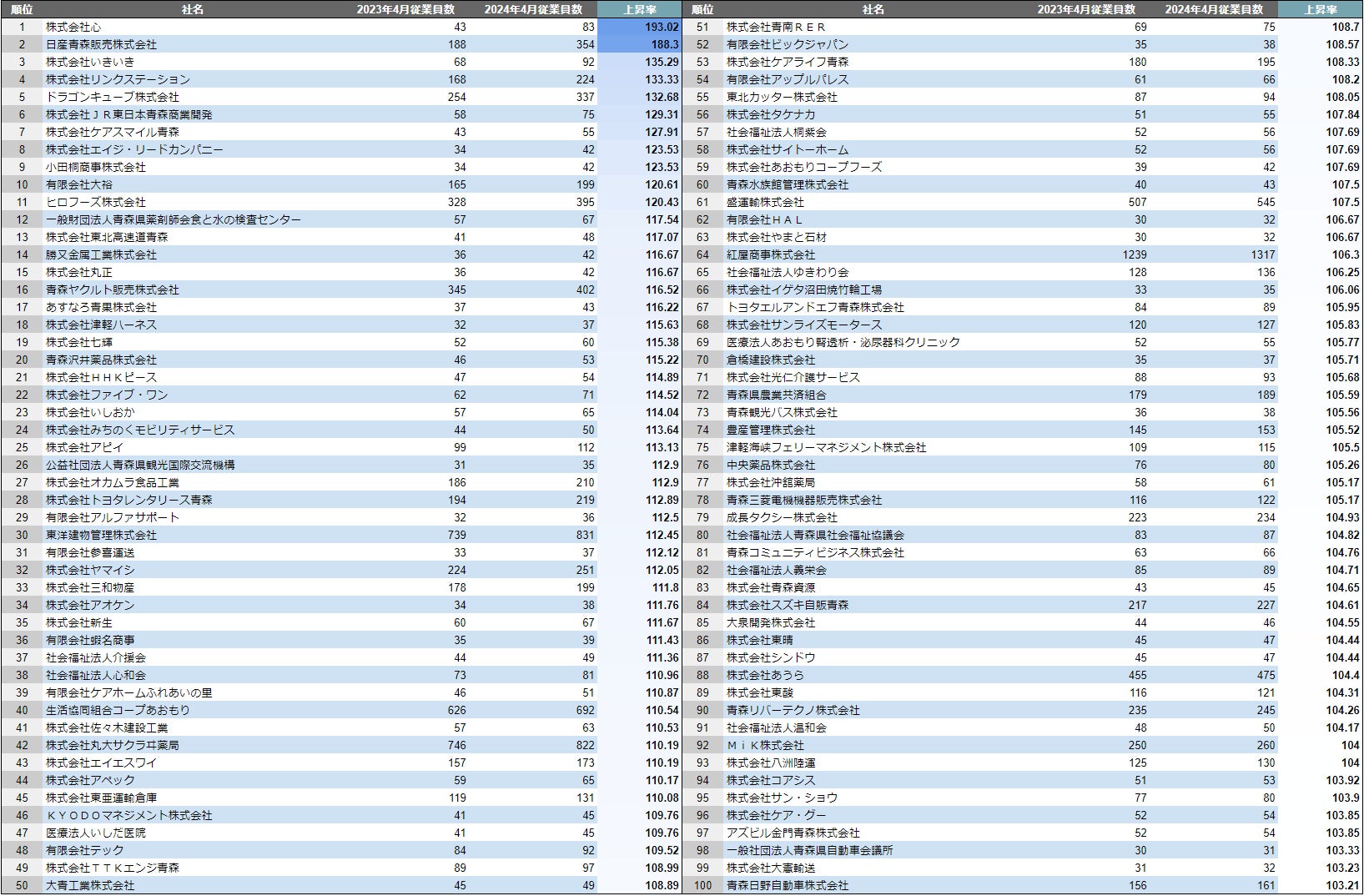Click 株式会社サンライズモータース
Screen dimensions: 1364x896
coord(804,325)
